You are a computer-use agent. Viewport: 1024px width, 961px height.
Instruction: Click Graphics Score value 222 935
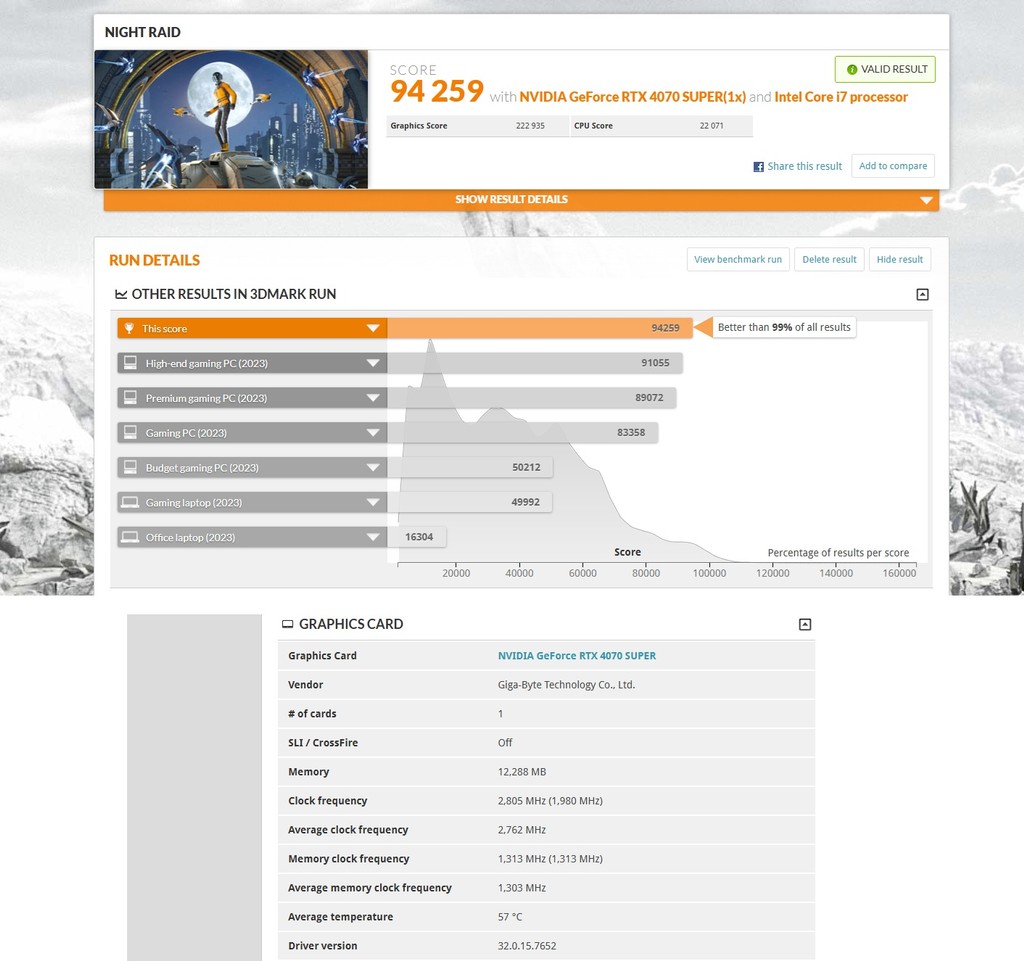point(530,126)
